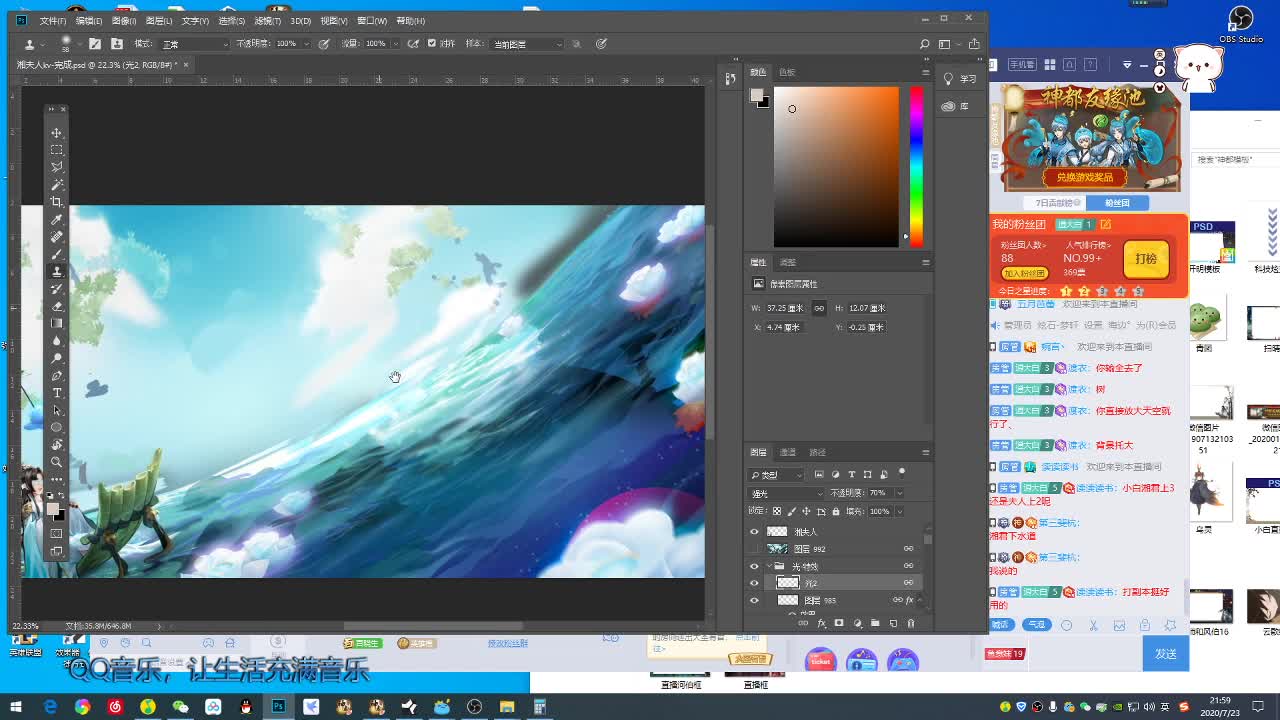This screenshot has width=1280, height=720.
Task: Open layer filter type dropdown
Action: click(x=777, y=475)
